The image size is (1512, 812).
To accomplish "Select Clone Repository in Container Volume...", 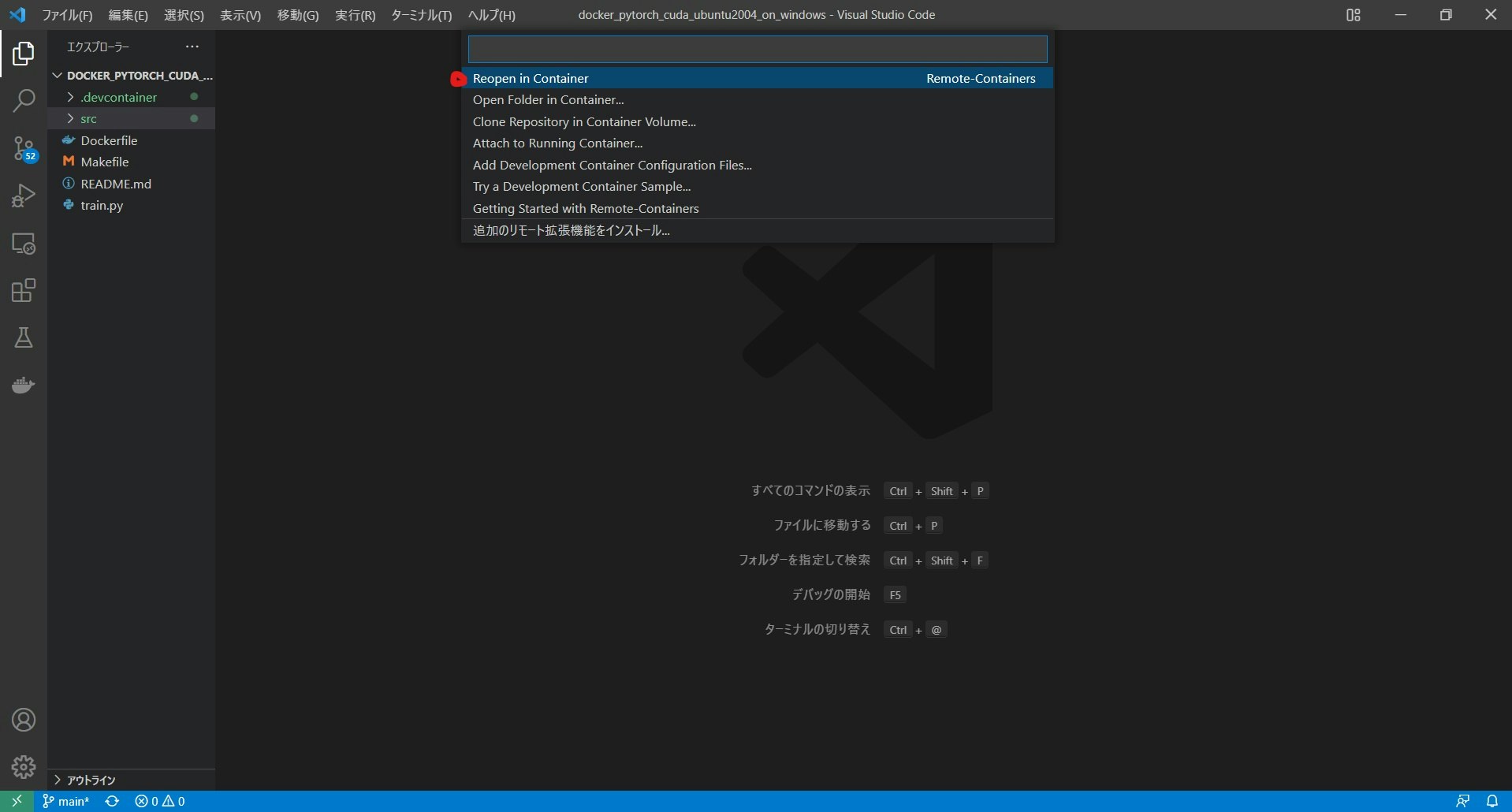I will (758, 121).
